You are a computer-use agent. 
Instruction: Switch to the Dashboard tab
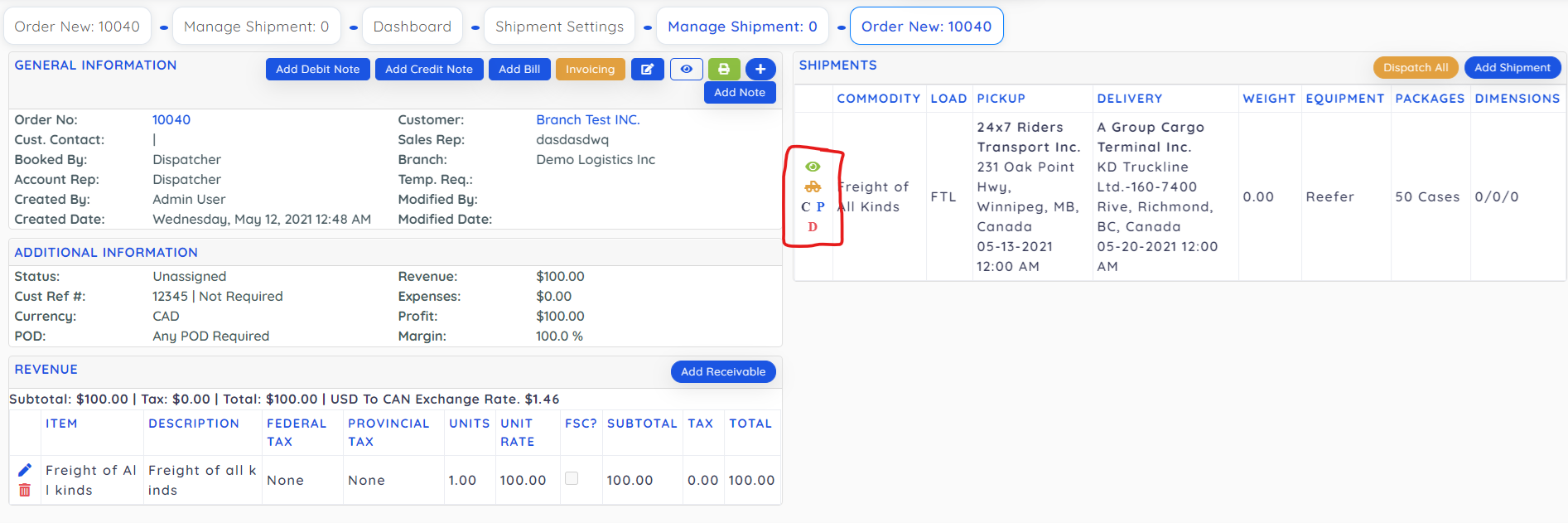413,27
